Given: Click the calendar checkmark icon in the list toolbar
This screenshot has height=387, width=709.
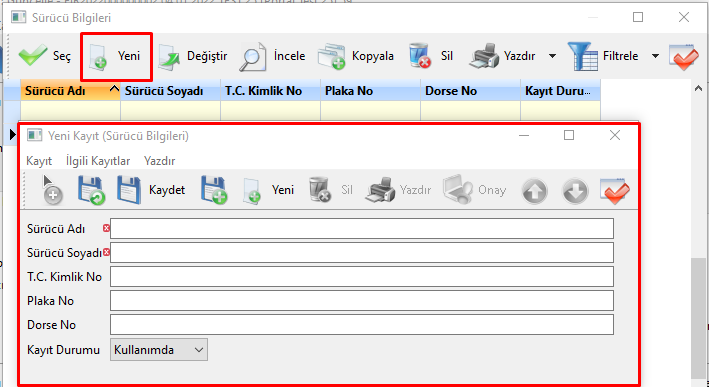Looking at the screenshot, I should tap(683, 57).
